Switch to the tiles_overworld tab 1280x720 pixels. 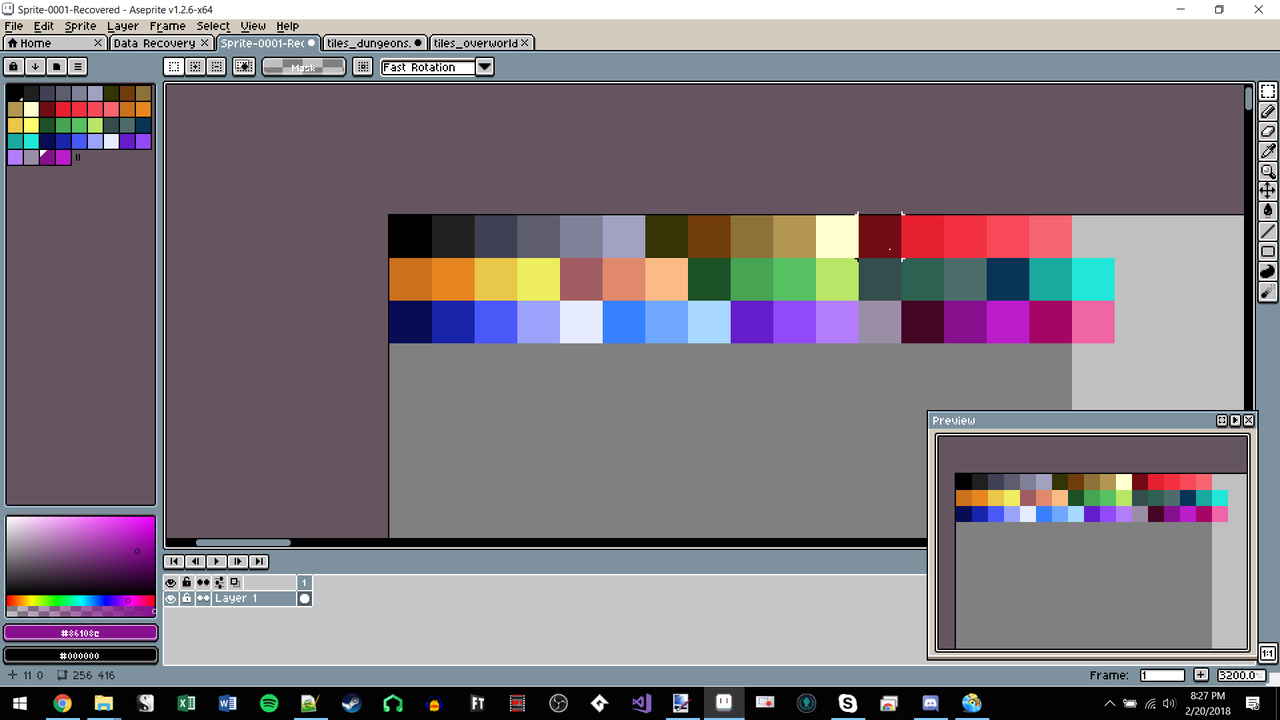coord(481,43)
